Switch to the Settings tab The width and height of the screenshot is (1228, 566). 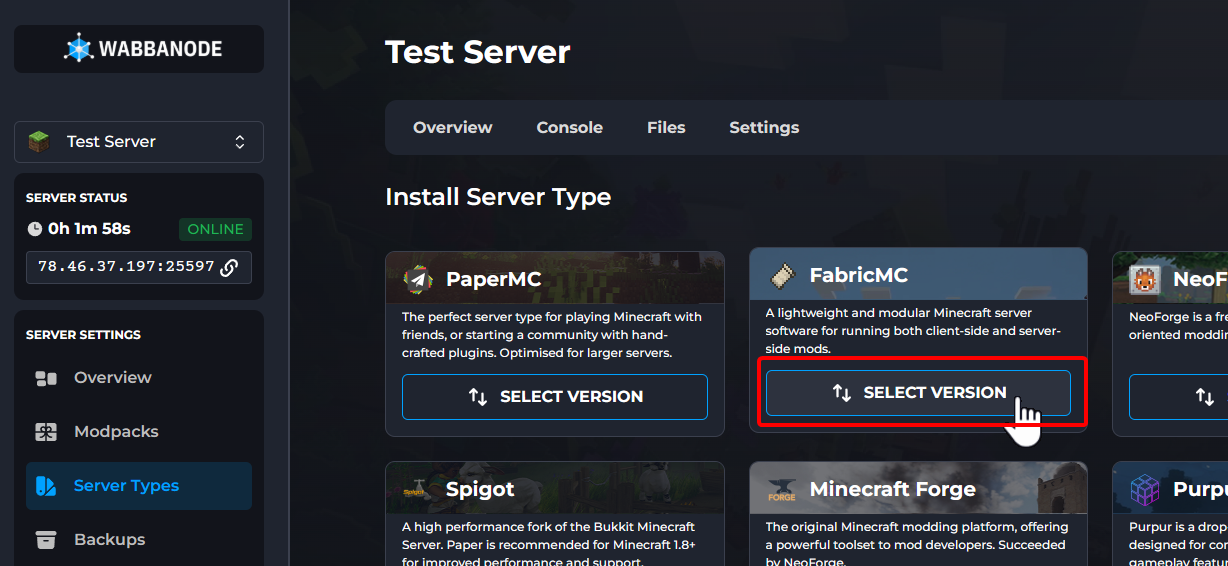click(764, 128)
